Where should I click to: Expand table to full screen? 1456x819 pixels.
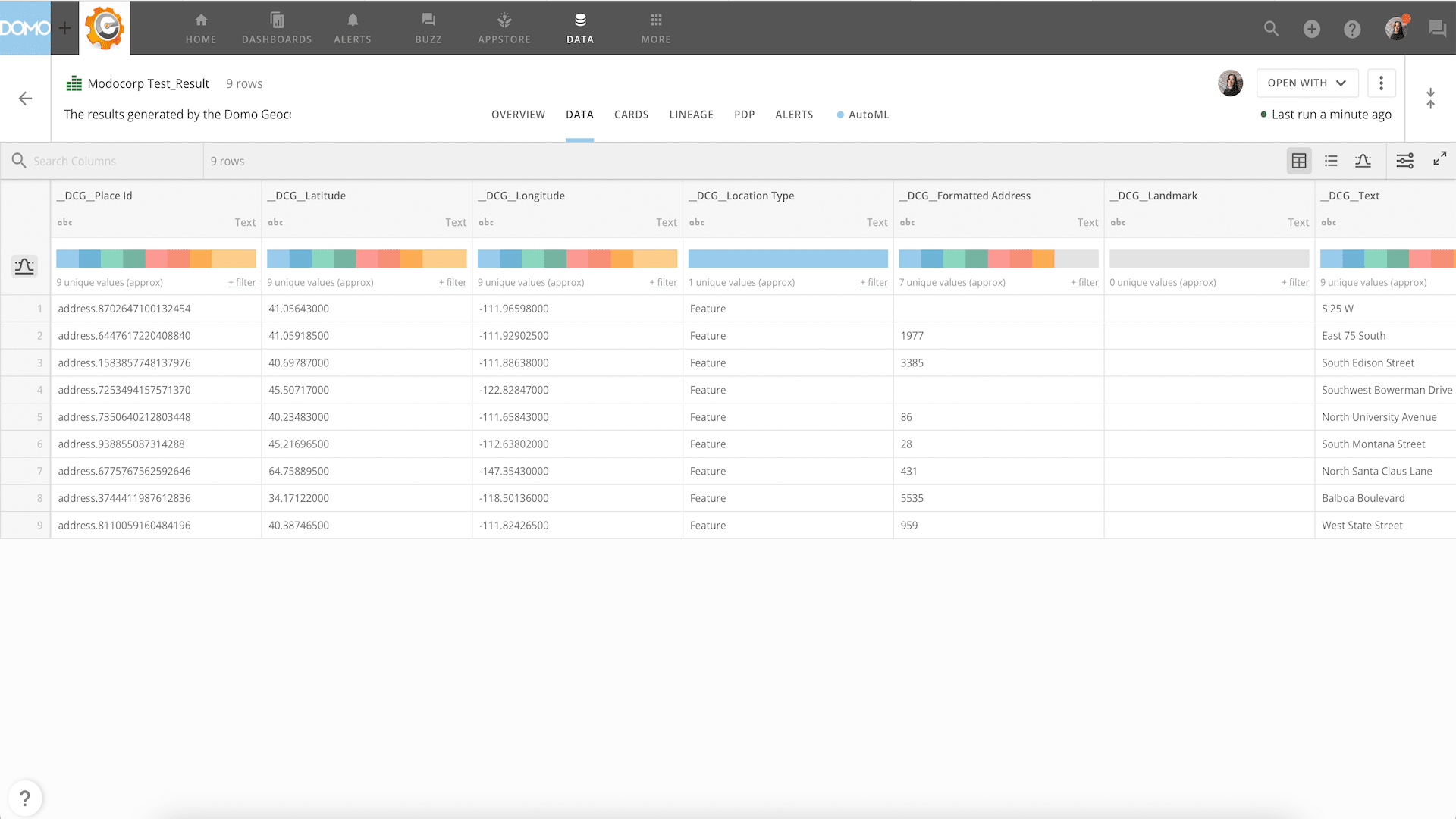(1439, 158)
